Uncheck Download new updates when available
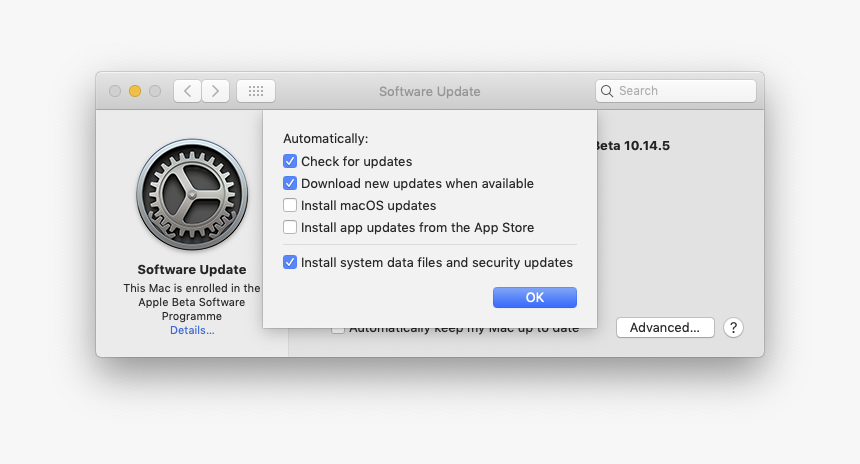 click(290, 183)
